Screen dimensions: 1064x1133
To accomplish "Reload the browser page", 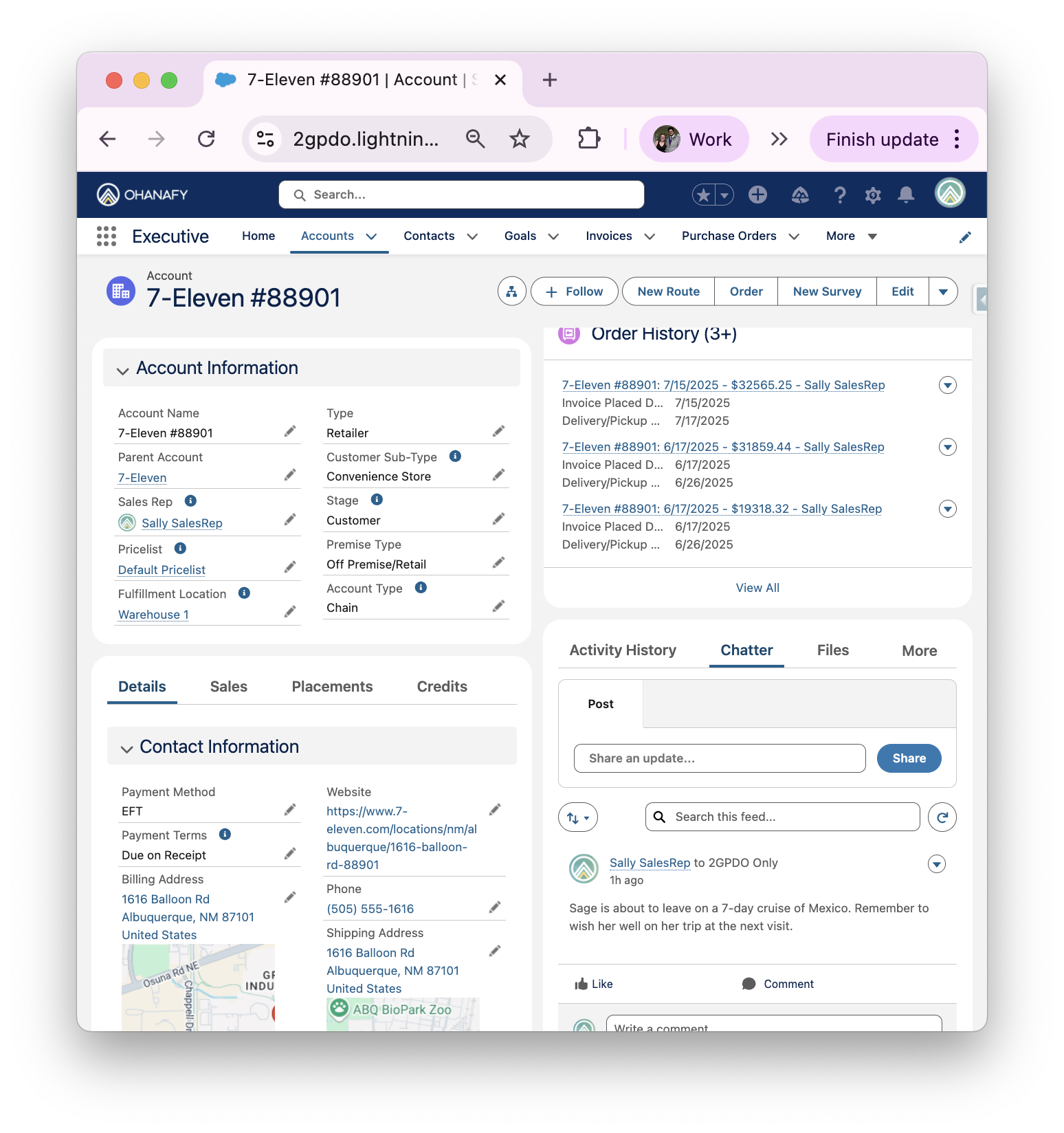I will (x=206, y=140).
